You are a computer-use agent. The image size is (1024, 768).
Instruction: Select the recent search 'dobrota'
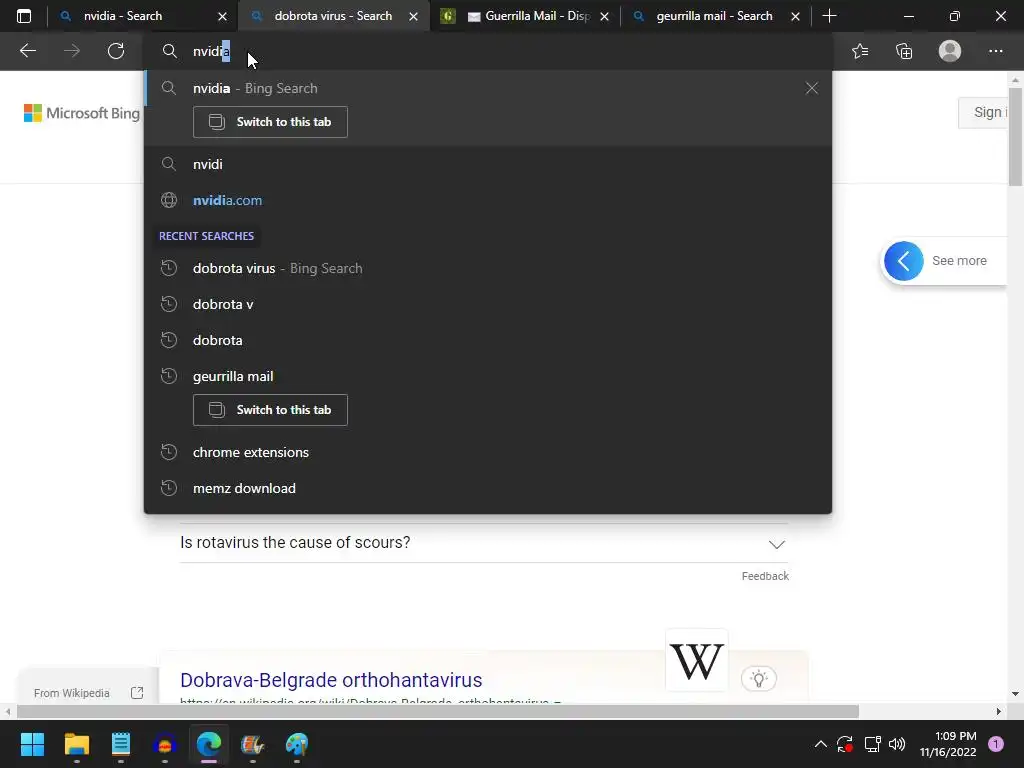(x=488, y=340)
